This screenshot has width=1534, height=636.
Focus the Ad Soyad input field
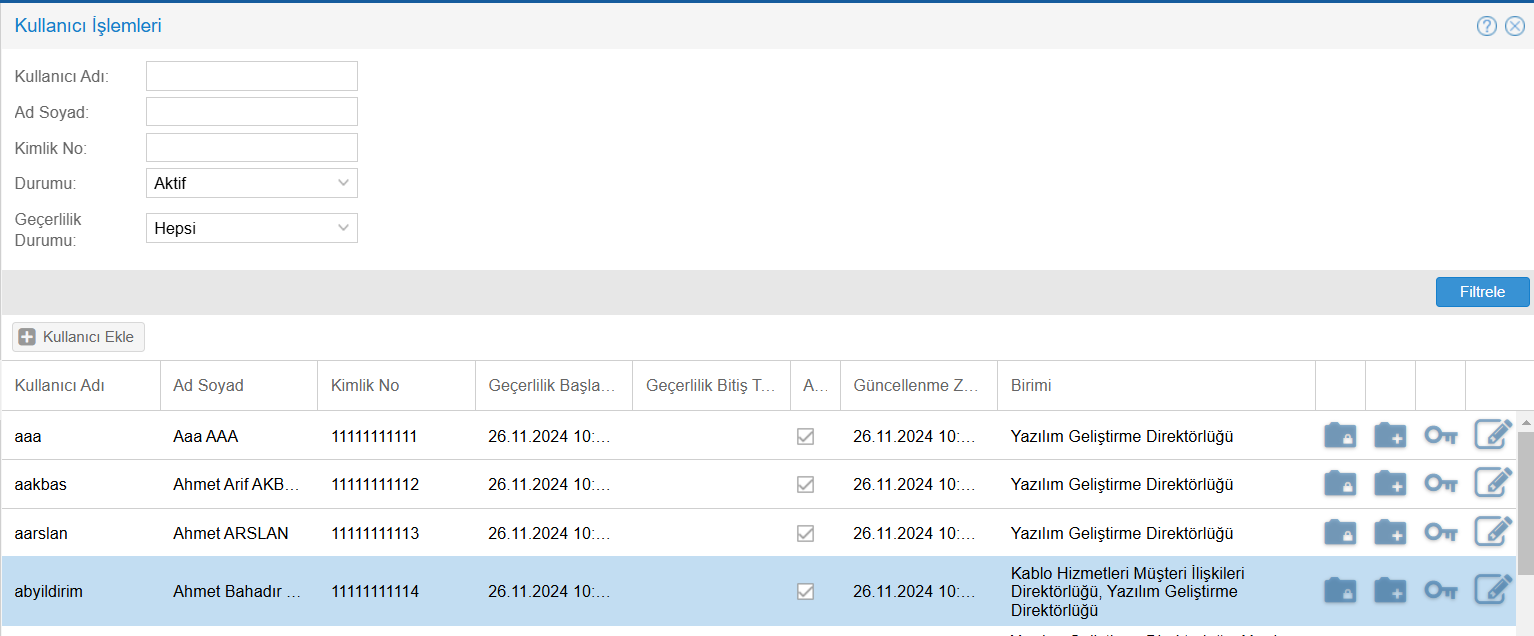pos(252,112)
